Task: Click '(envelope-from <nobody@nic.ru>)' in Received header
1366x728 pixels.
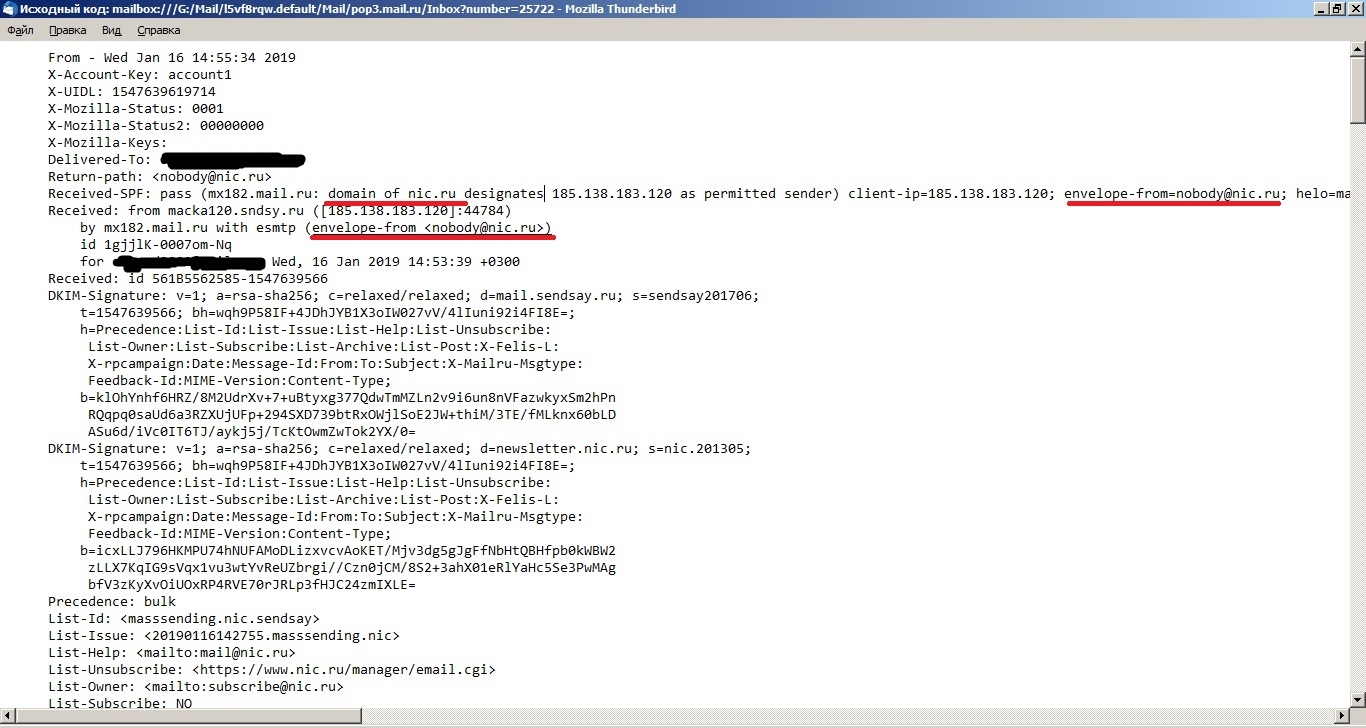Action: point(428,227)
